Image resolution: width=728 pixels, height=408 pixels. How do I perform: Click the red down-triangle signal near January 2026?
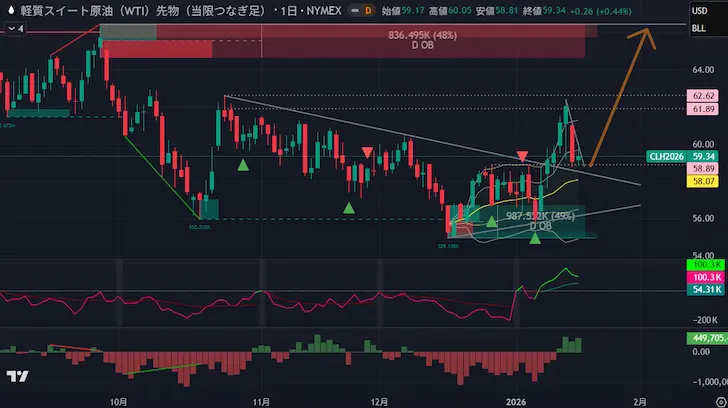522,156
